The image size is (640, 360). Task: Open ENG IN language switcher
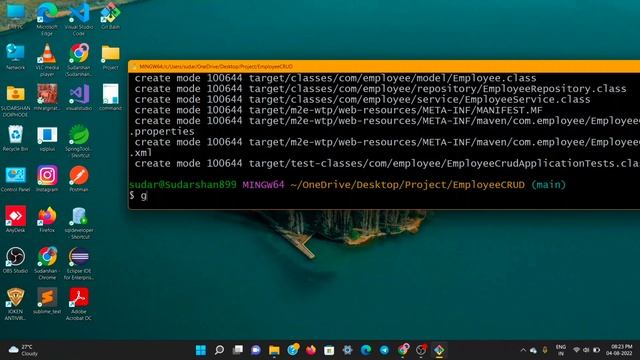point(561,350)
